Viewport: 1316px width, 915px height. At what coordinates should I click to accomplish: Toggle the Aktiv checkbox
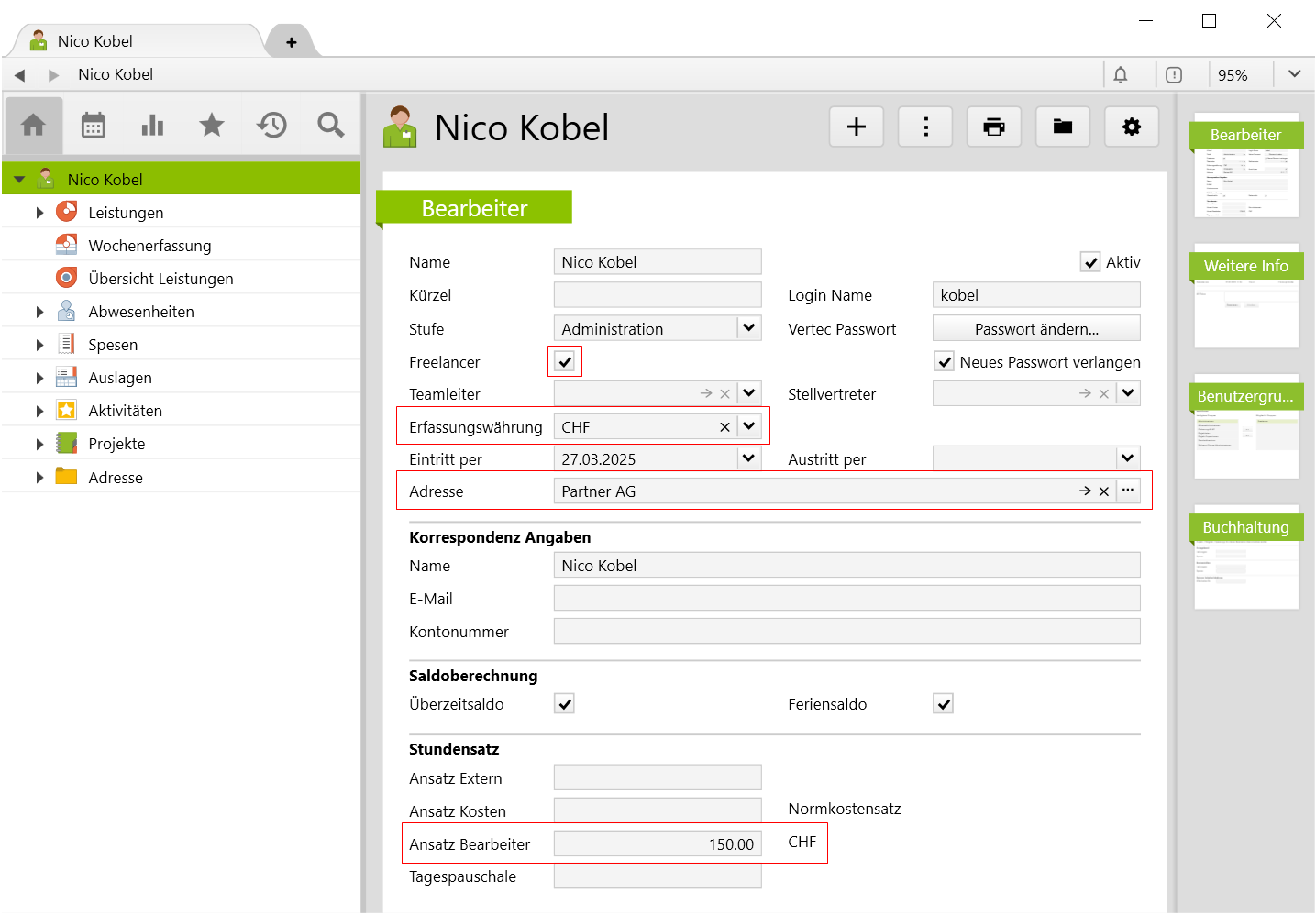(x=1090, y=263)
